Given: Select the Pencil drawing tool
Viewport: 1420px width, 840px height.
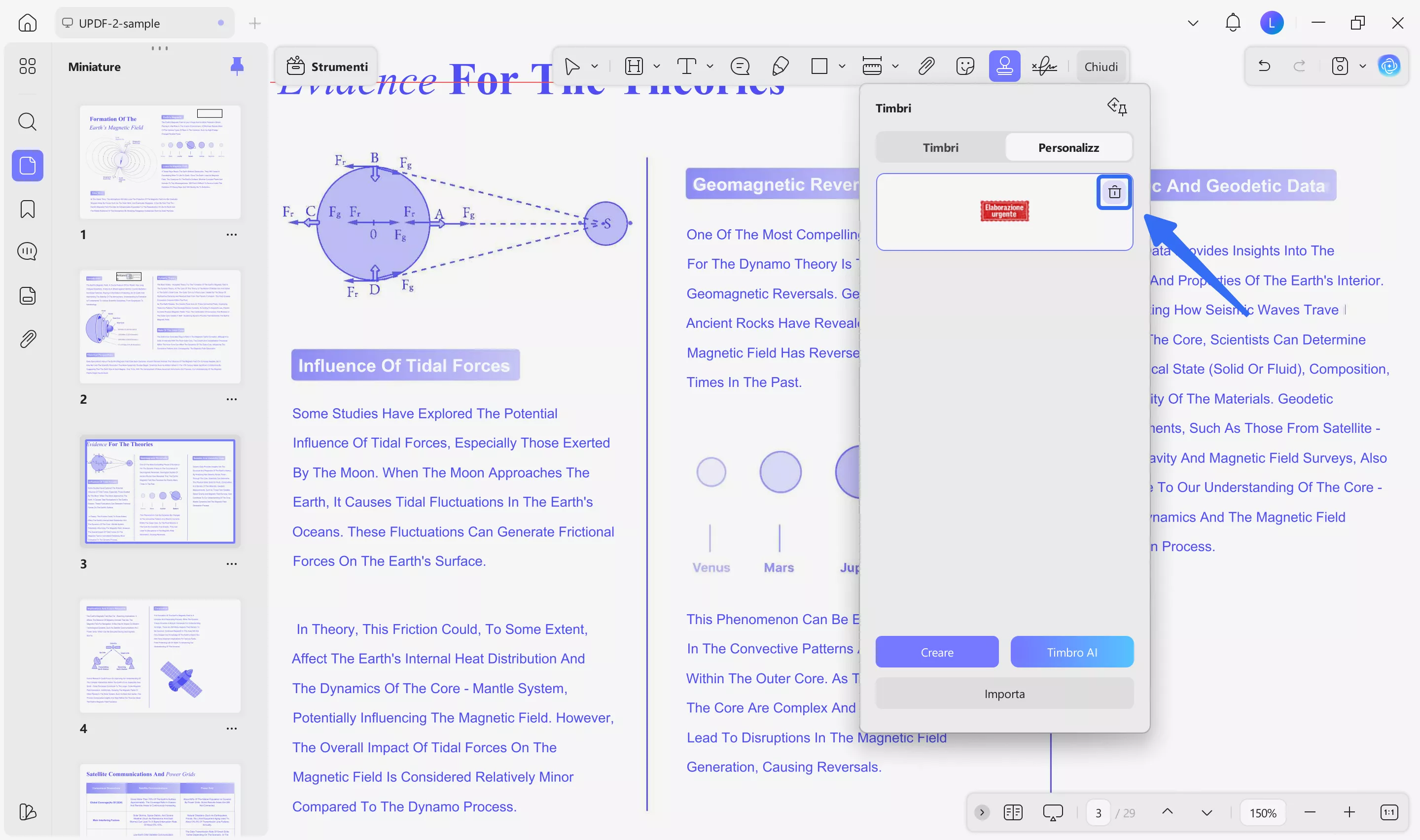Looking at the screenshot, I should [x=780, y=66].
